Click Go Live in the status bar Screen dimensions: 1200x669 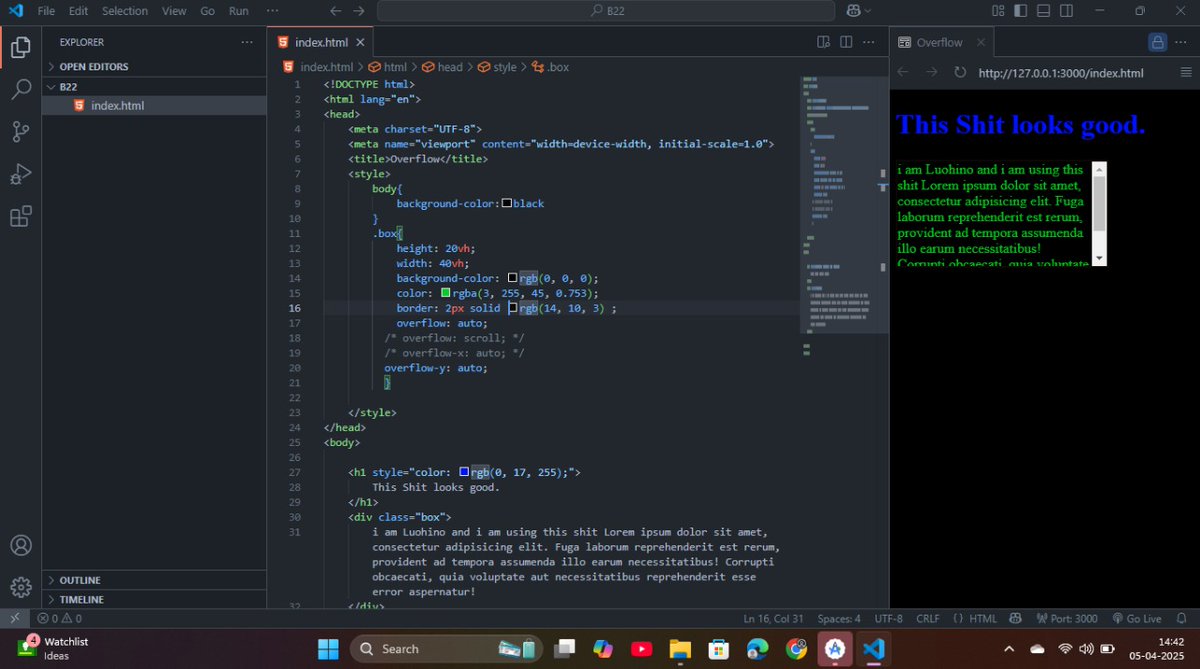click(x=1137, y=618)
